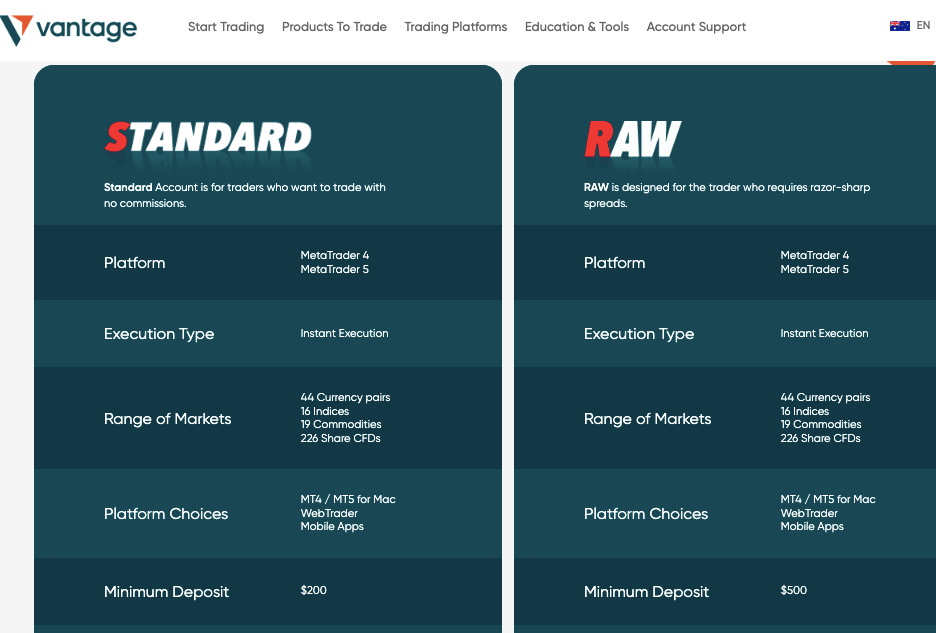The image size is (936, 633).
Task: Click the Vantage logo
Action: 69,29
